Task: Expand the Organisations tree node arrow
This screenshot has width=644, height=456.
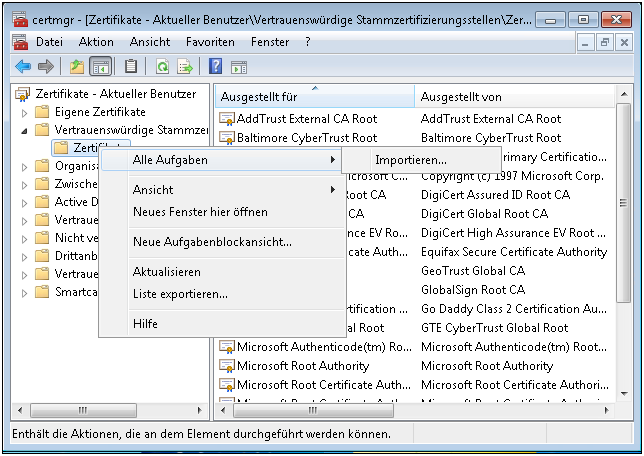Action: pos(25,167)
